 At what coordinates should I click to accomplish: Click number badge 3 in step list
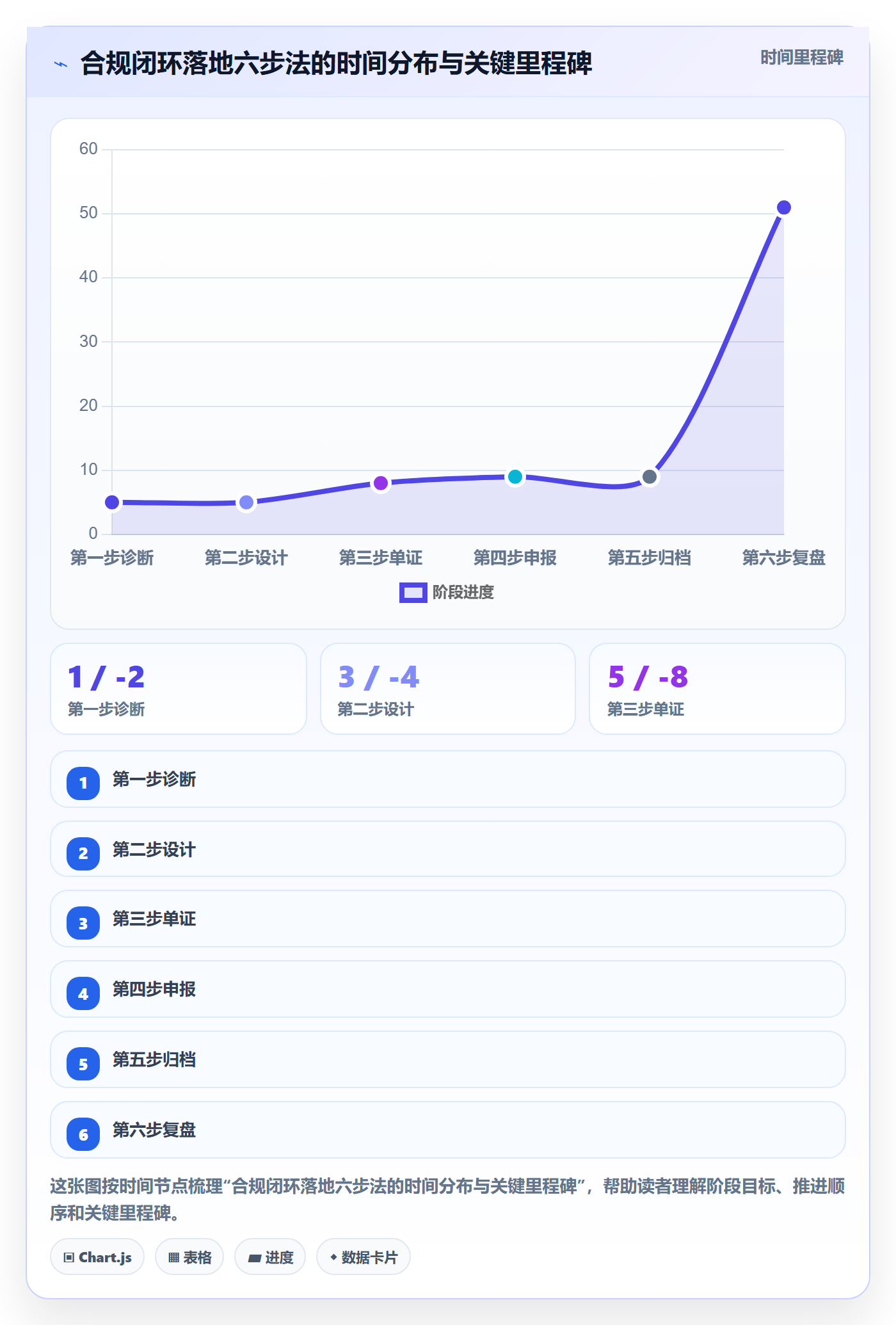click(83, 924)
